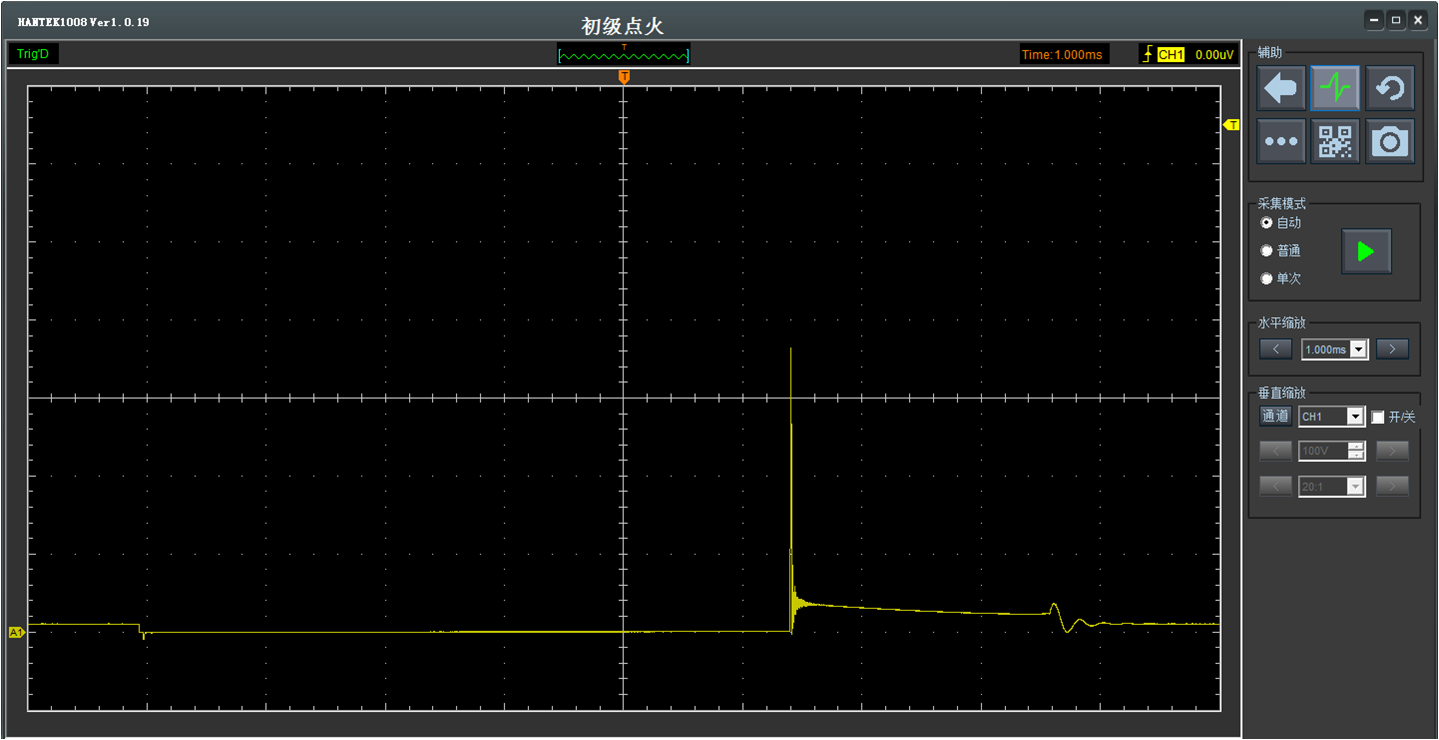Select the 单次 acquisition mode

[1267, 279]
